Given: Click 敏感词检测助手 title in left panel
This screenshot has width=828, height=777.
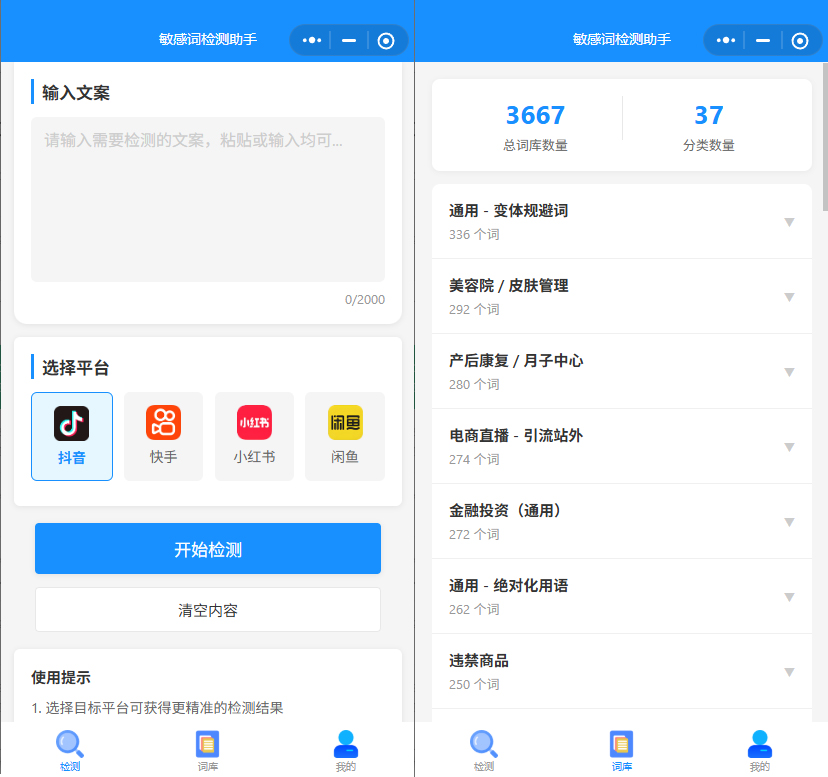Looking at the screenshot, I should point(208,39).
